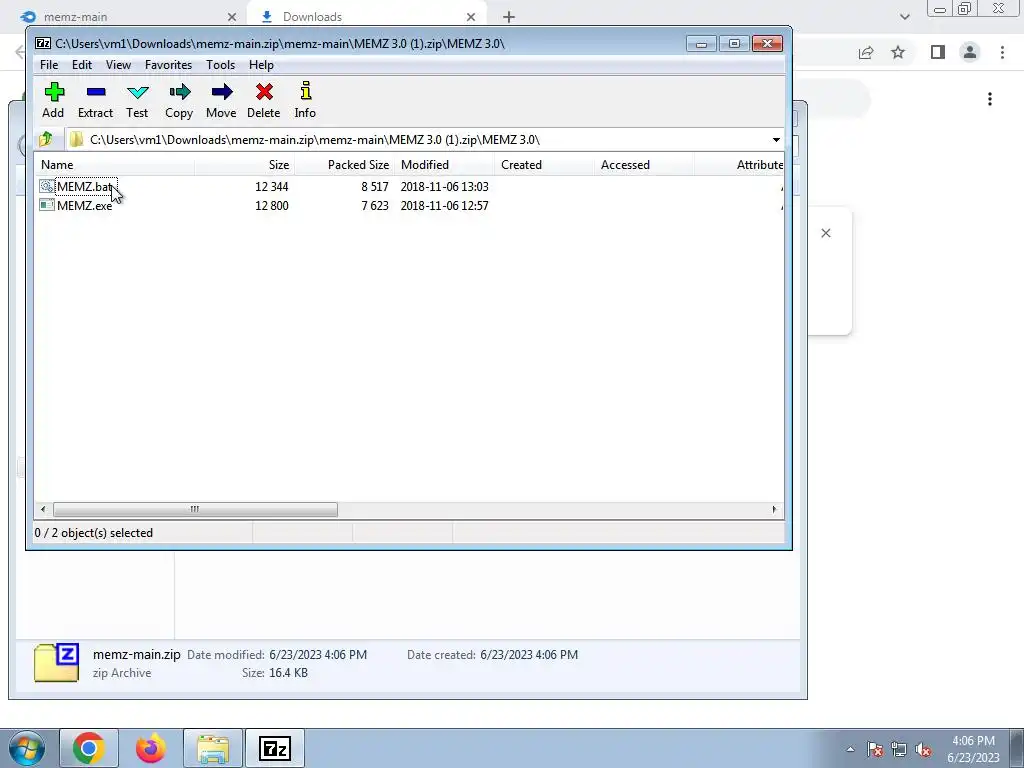This screenshot has height=768, width=1024.
Task: Switch to the Downloads Chrome tab
Action: [366, 17]
